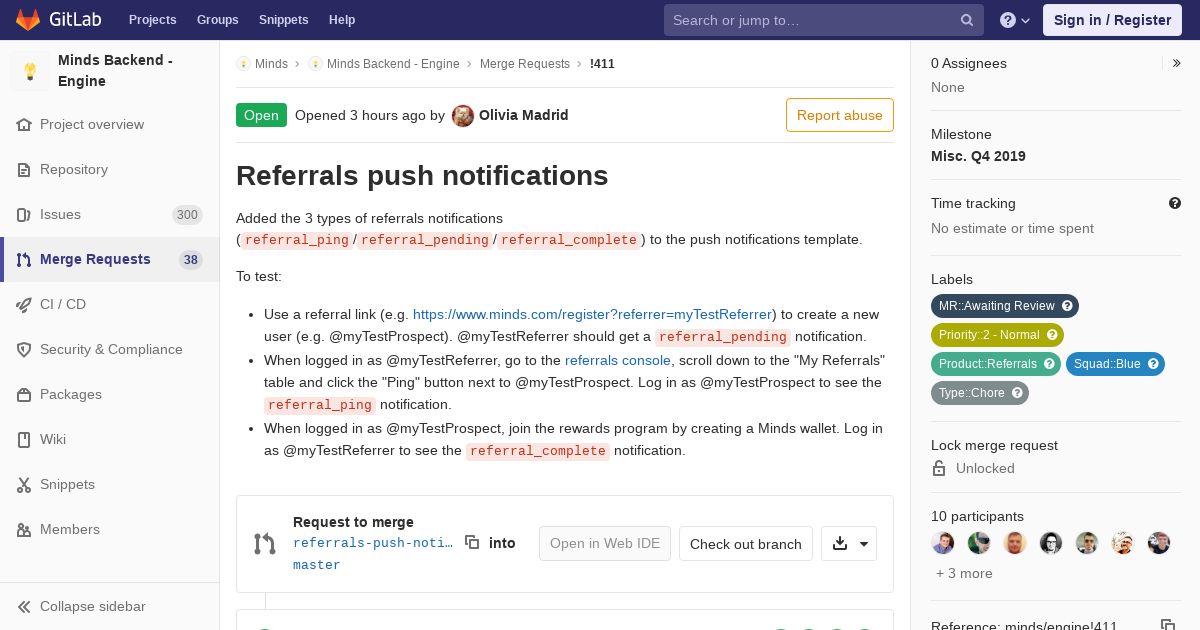This screenshot has width=1200, height=630.
Task: Open Time tracking help icon
Action: [1175, 203]
